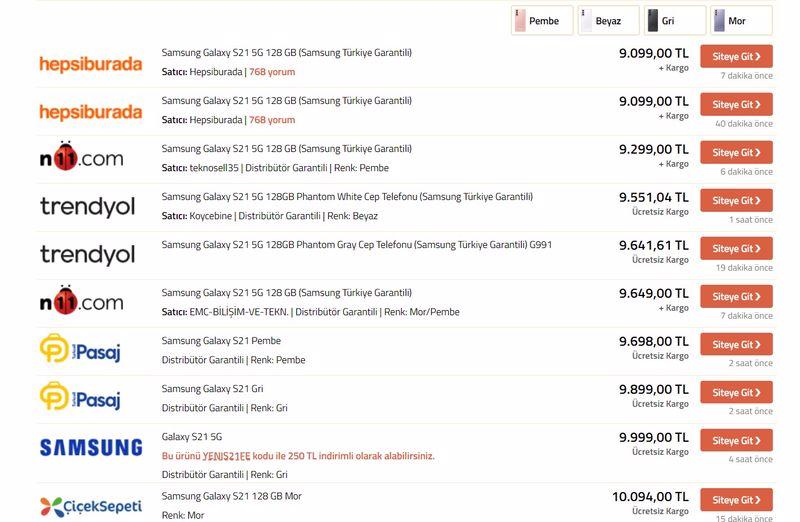The image size is (800, 522).
Task: Go to site for the 9.899,00 TL Pasaj offer
Action: (x=736, y=392)
